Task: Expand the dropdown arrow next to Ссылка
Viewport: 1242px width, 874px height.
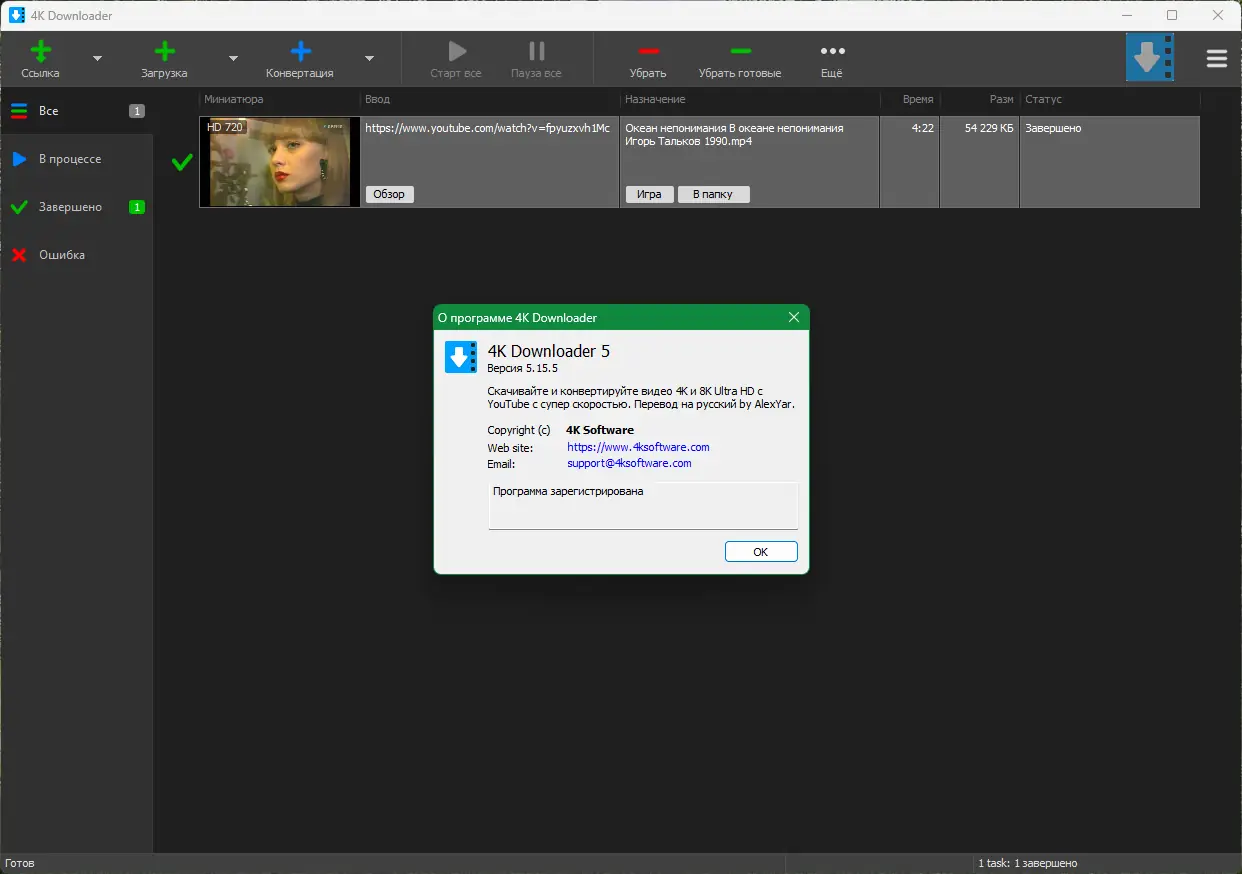Action: 97,59
